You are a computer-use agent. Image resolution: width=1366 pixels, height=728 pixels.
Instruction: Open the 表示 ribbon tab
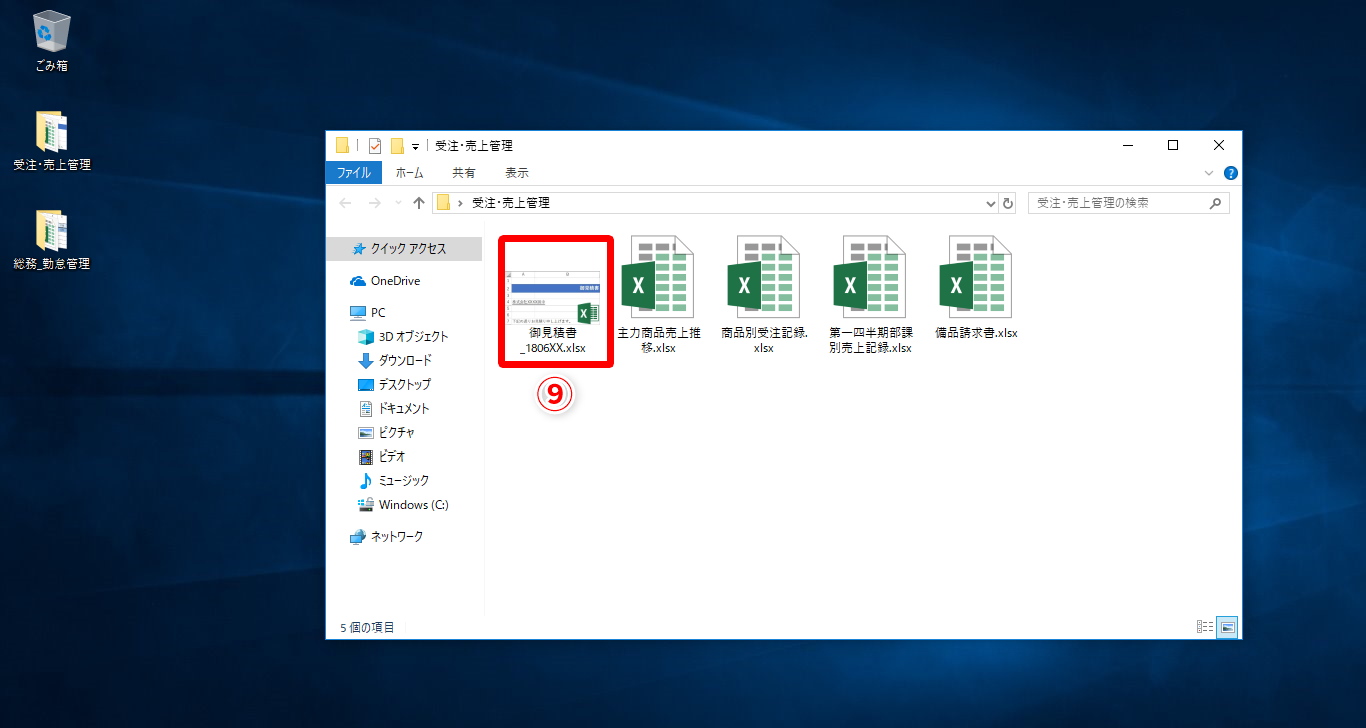coord(517,173)
